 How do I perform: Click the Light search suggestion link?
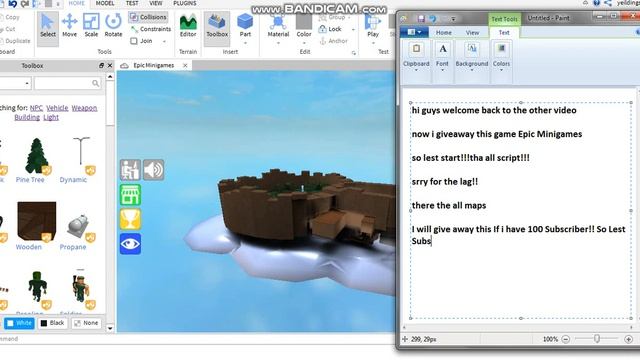click(x=51, y=117)
